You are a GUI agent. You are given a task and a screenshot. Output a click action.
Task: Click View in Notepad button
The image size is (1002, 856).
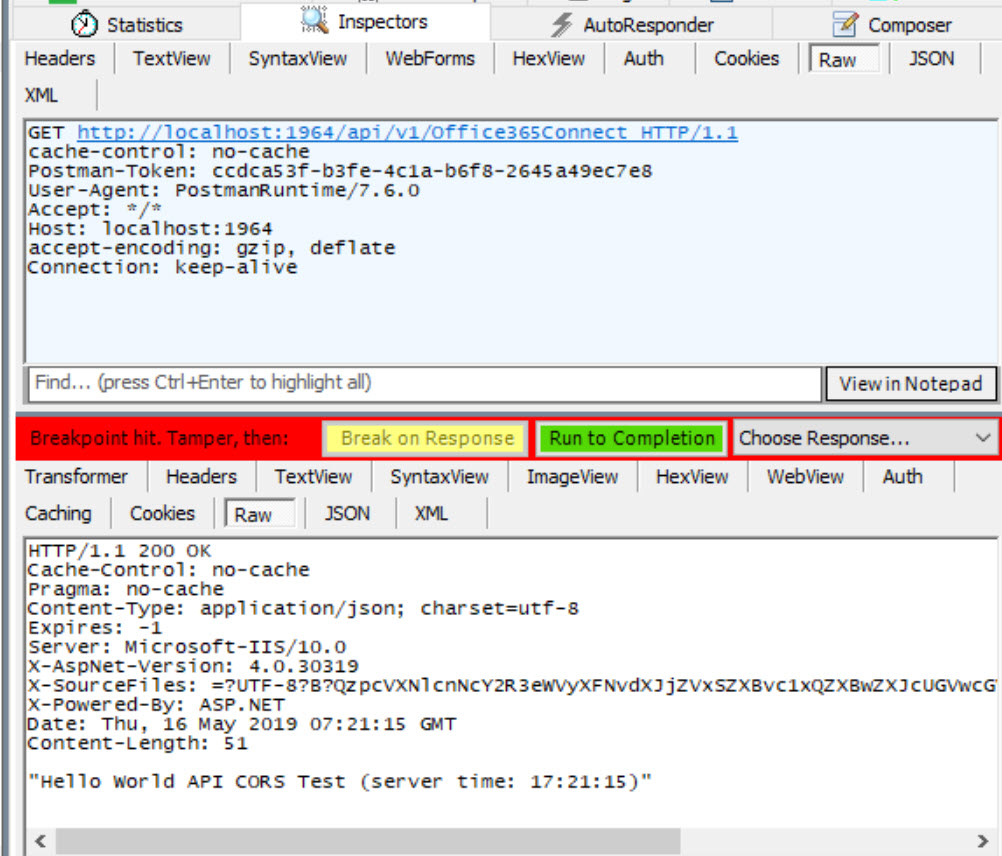click(910, 383)
